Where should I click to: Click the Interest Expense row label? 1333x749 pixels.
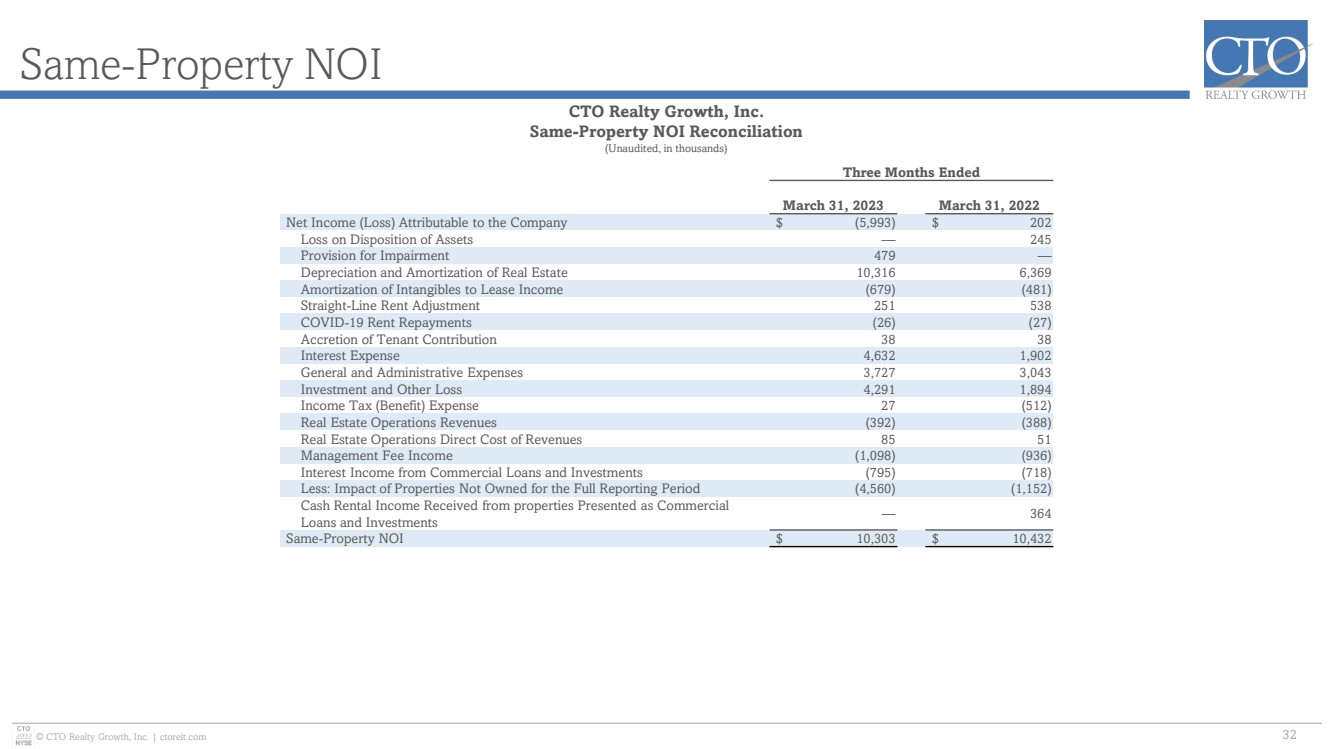(x=350, y=356)
